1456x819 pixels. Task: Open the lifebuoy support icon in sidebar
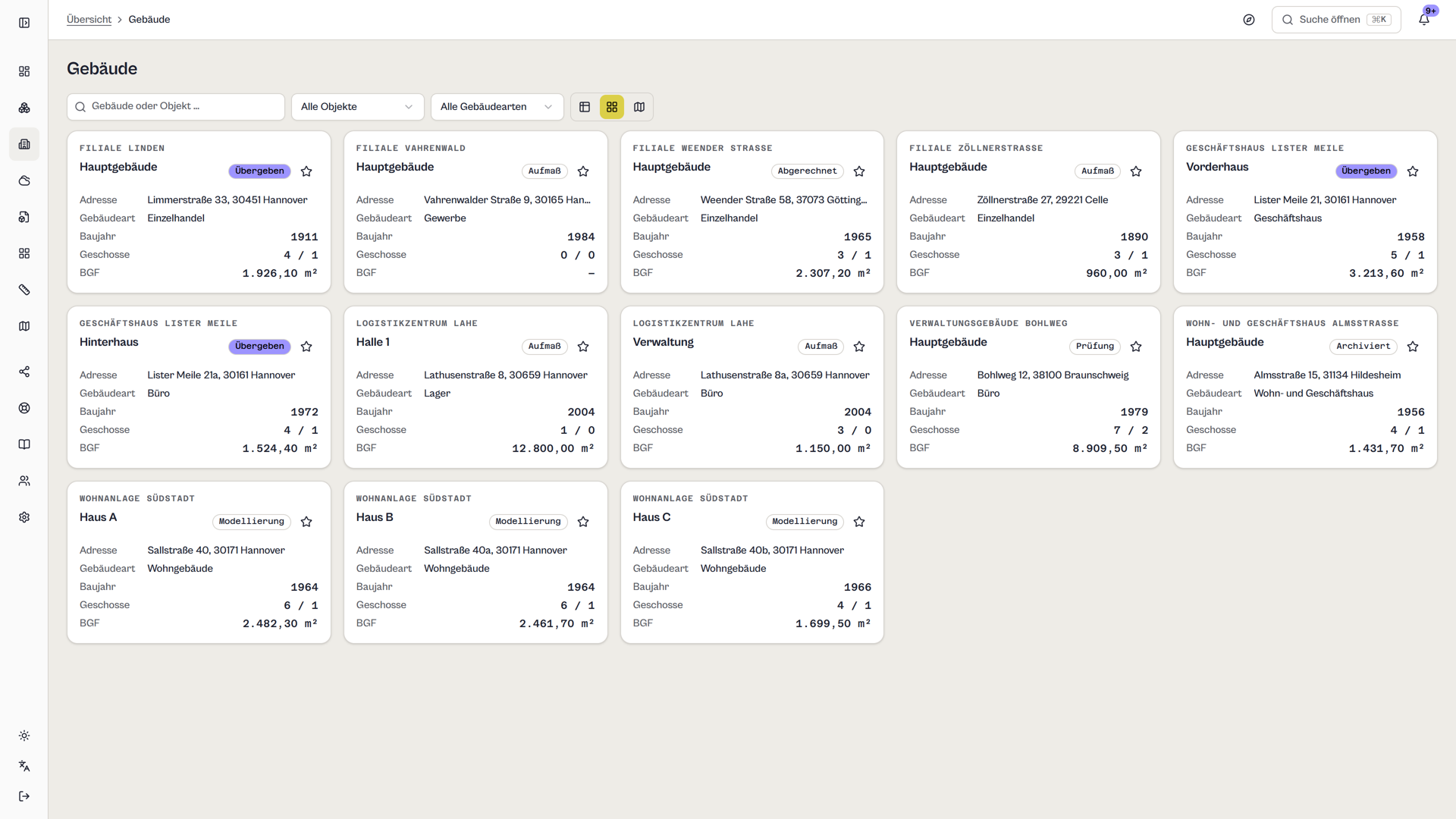[x=24, y=408]
